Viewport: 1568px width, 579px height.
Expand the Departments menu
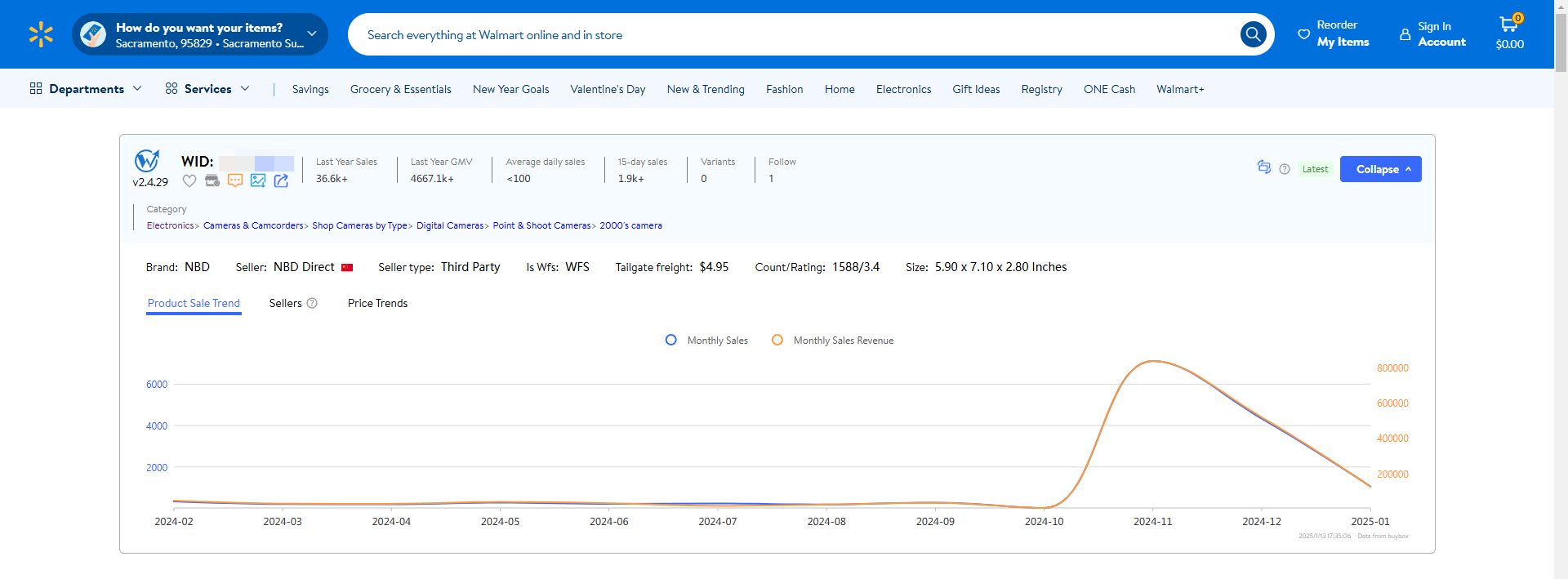[137, 88]
